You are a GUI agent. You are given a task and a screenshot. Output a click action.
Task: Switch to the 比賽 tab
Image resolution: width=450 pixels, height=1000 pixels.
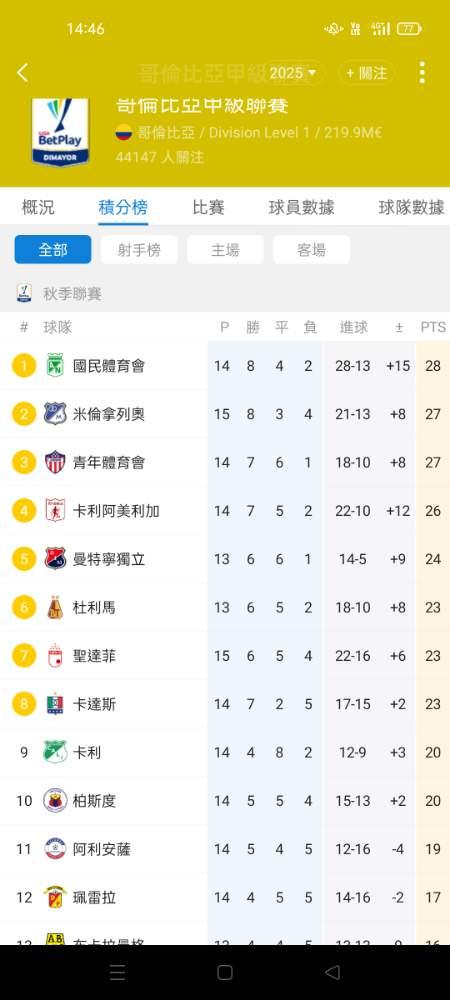[x=208, y=207]
